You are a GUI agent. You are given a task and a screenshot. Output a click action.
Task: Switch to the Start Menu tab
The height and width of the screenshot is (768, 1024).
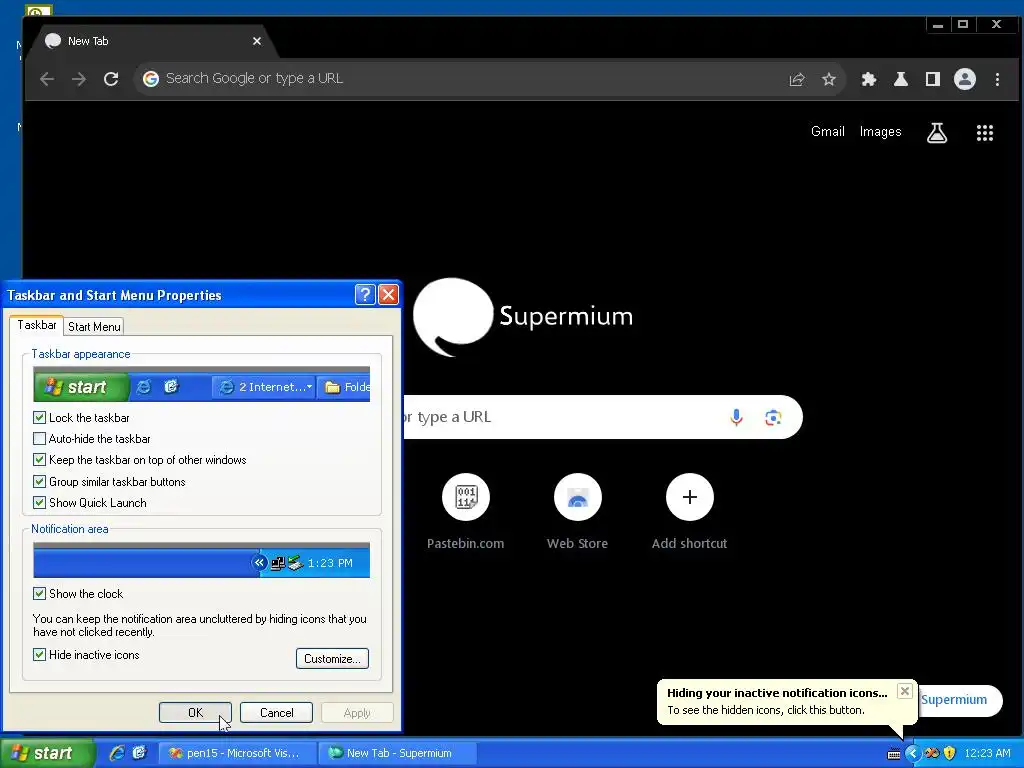tap(94, 327)
